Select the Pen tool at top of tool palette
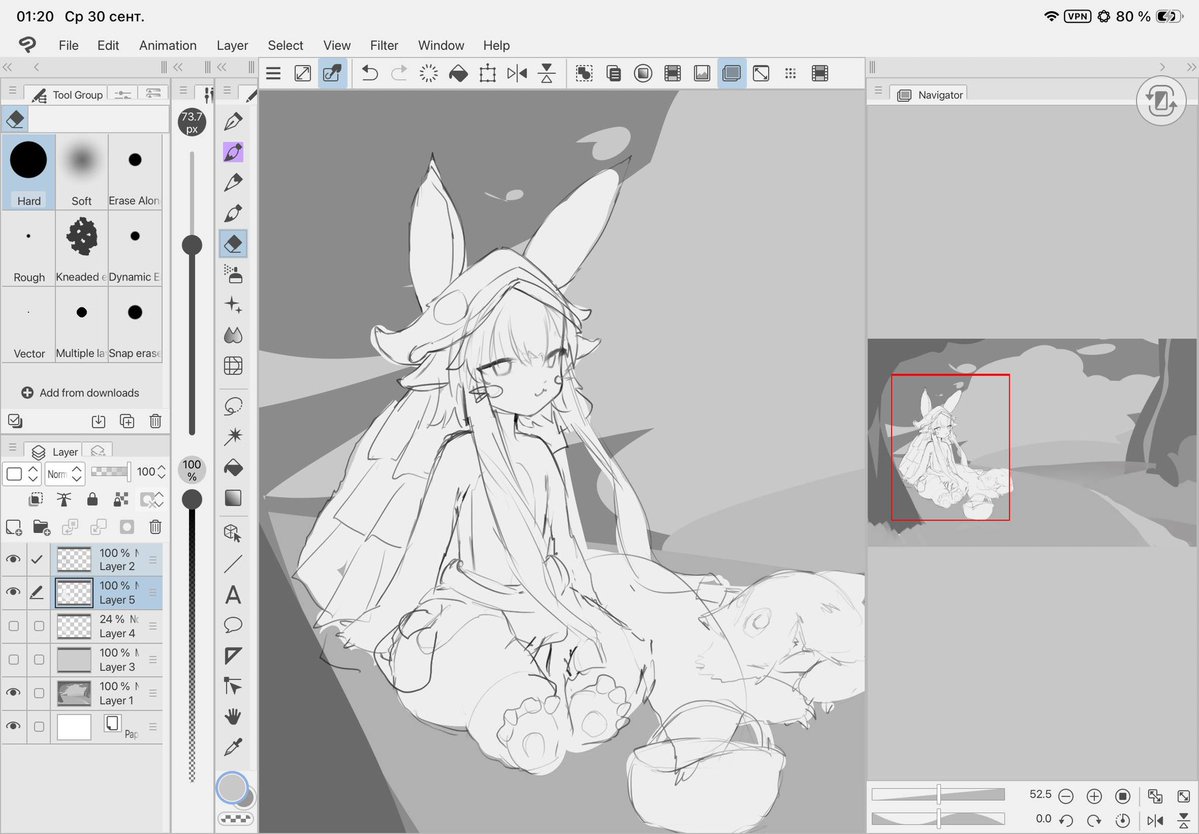The width and height of the screenshot is (1199, 834). tap(233, 121)
